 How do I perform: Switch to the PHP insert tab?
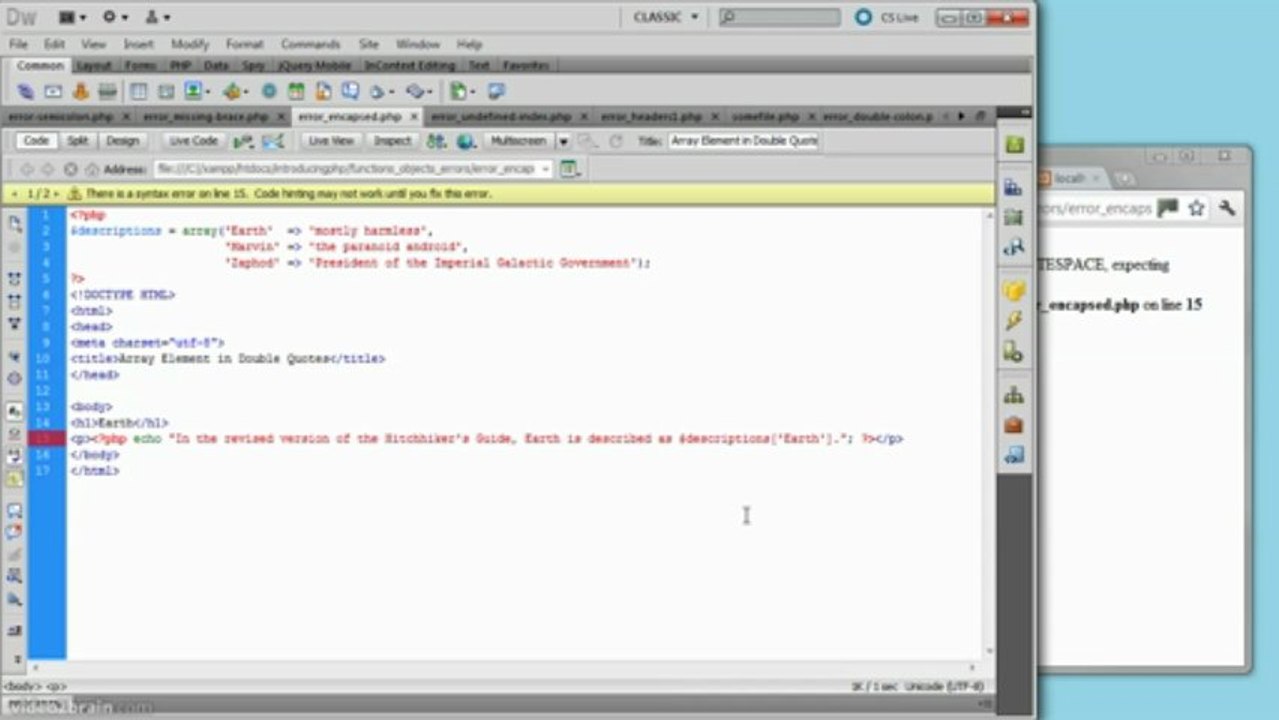tap(180, 65)
